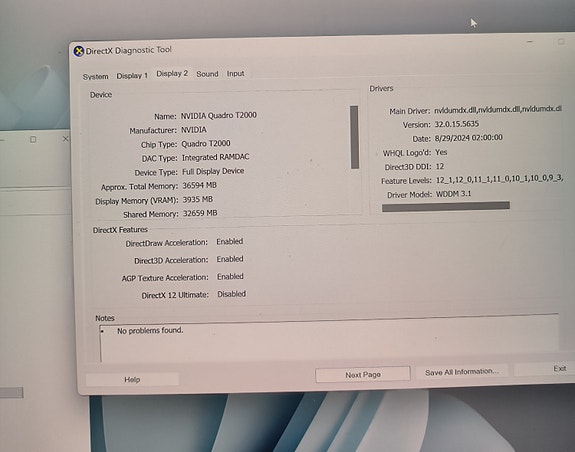The image size is (575, 452).
Task: Click the 3935 MB VRAM value
Action: pos(198,199)
